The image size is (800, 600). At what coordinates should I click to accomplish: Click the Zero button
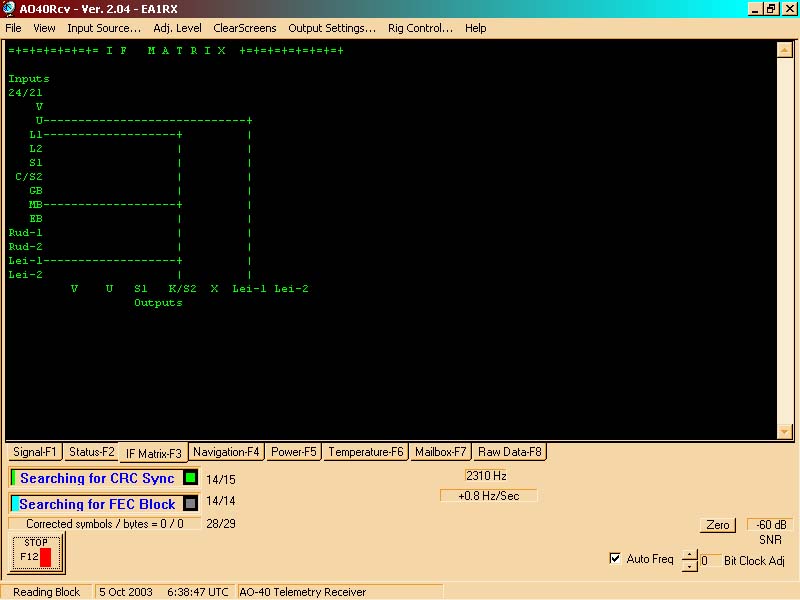click(717, 525)
